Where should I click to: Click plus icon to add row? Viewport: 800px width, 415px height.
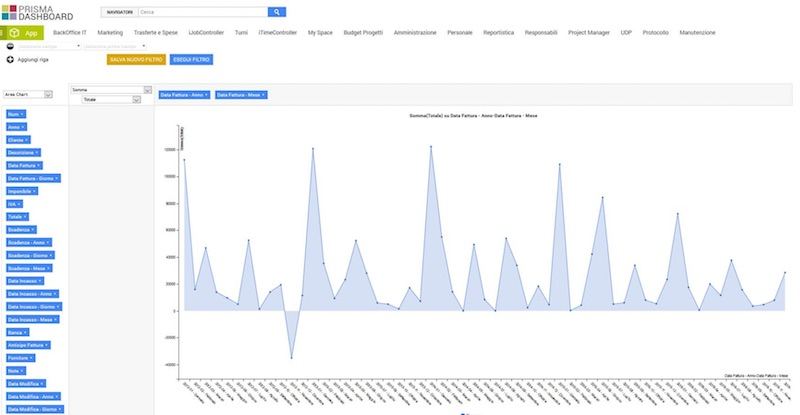(x=10, y=60)
